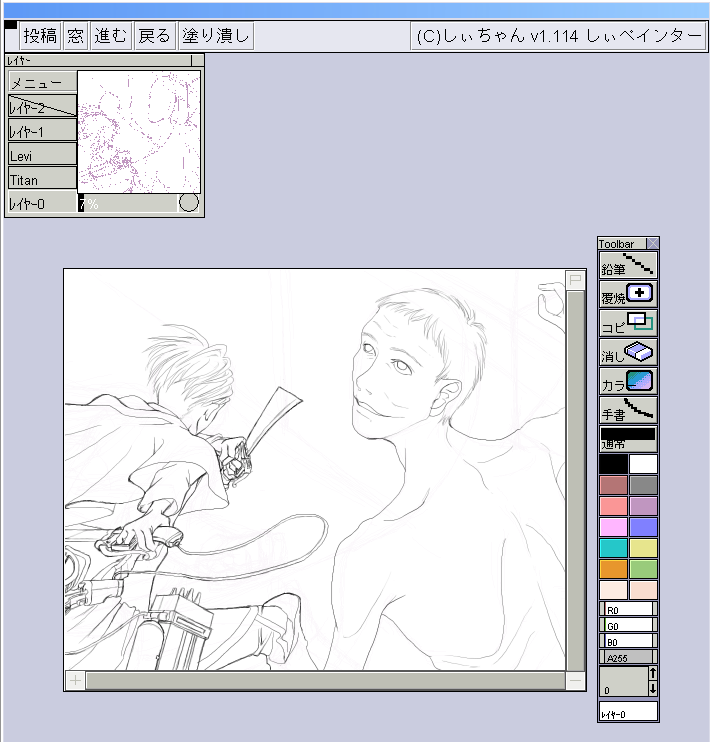
Task: Close the Toolbar palette
Action: tap(653, 244)
